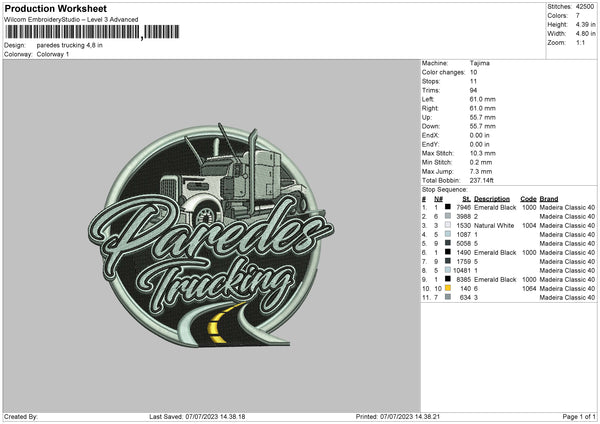
Task: Click the black swatch beside stitch count 1490
Action: pos(448,252)
